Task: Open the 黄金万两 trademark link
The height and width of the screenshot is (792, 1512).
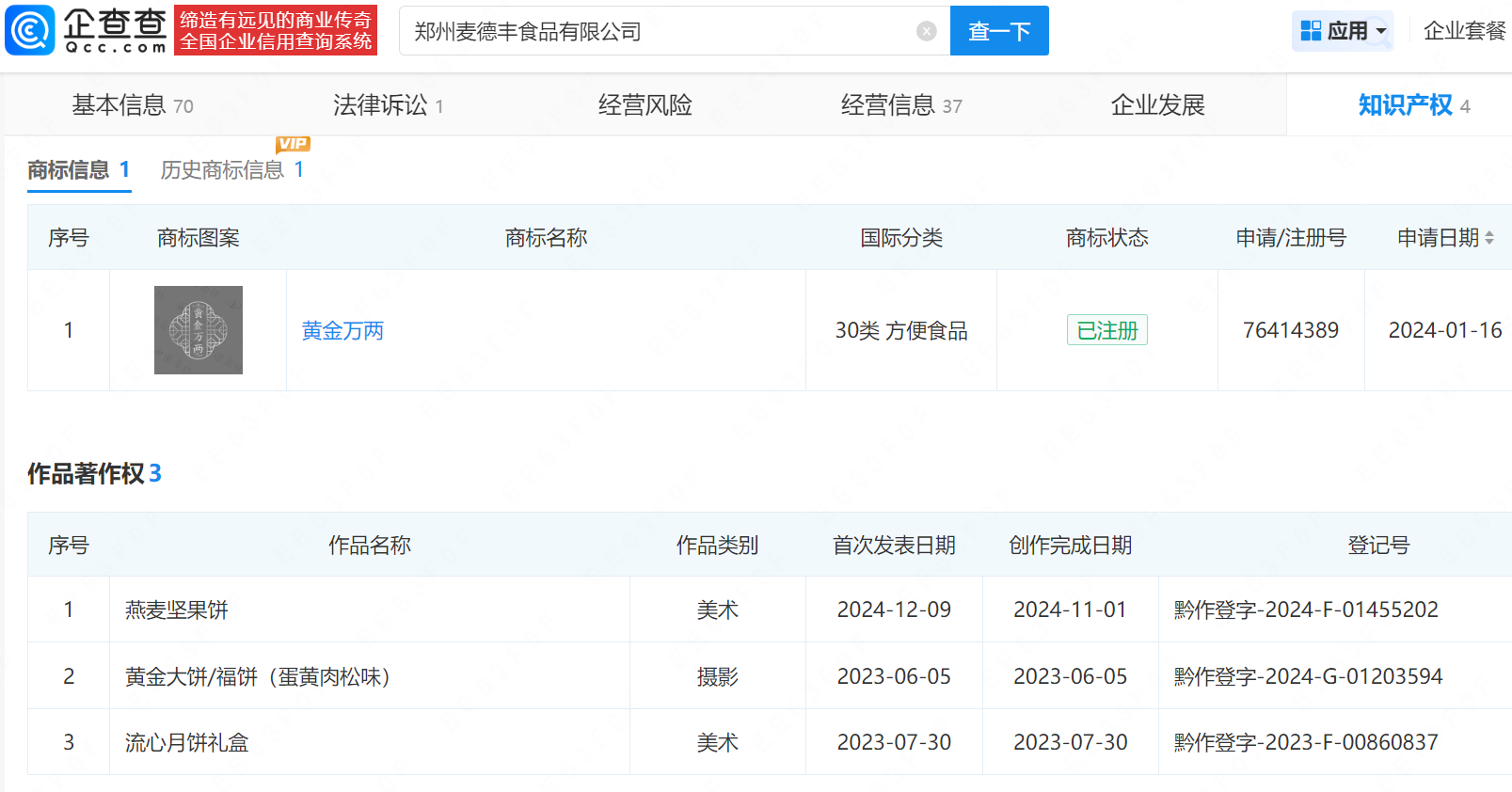Action: pos(342,331)
